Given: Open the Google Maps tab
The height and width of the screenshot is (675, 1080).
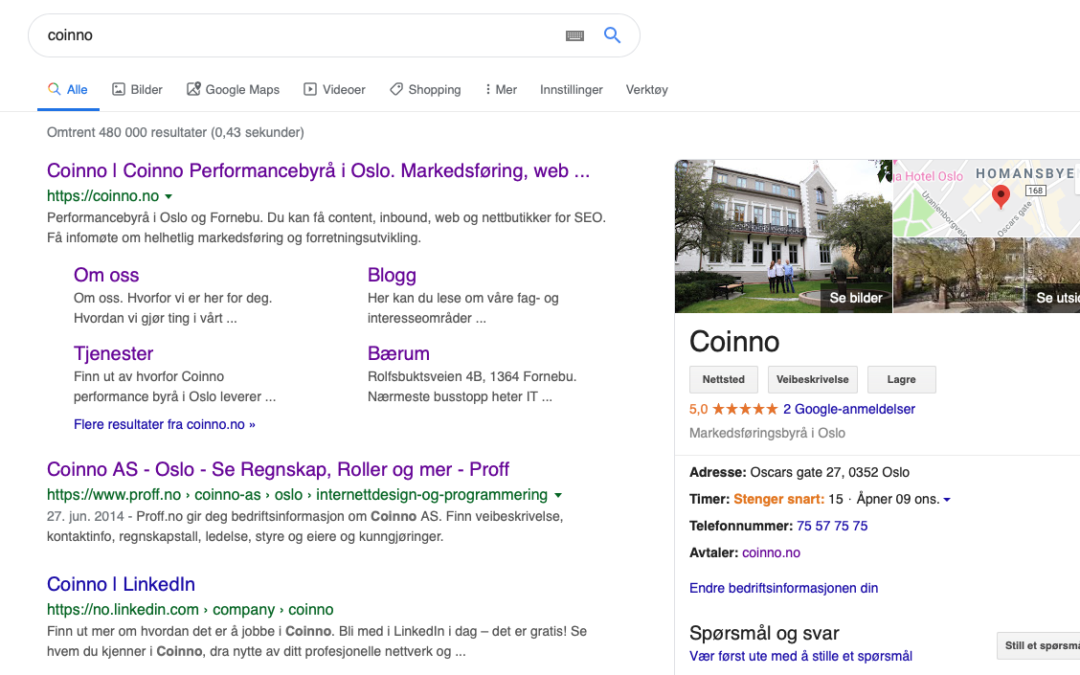Looking at the screenshot, I should (x=233, y=90).
